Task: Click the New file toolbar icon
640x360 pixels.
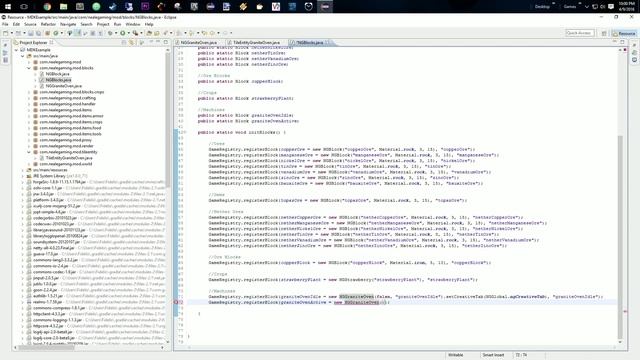Action: click(5, 33)
